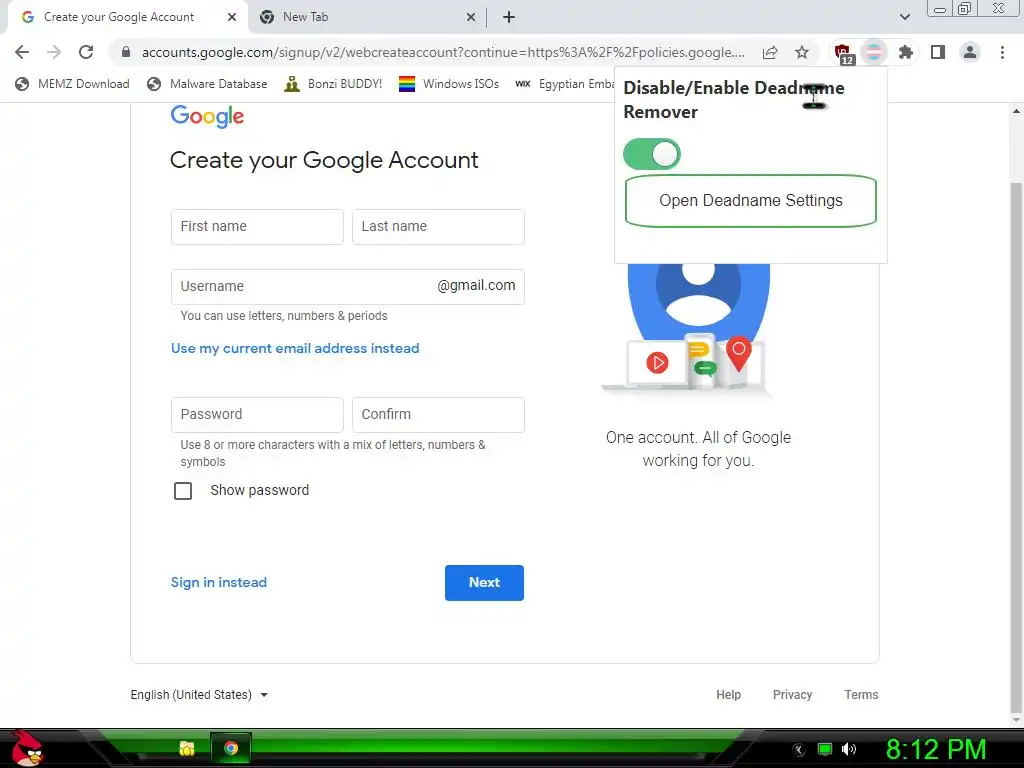Image resolution: width=1024 pixels, height=768 pixels.
Task: Open the volume speaker tray icon
Action: click(x=848, y=749)
